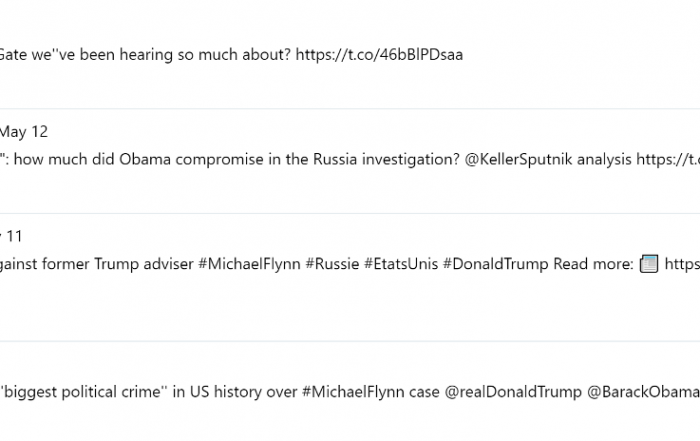Image resolution: width=700 pixels, height=441 pixels.
Task: Click the @KellerSputnik mention
Action: (518, 159)
